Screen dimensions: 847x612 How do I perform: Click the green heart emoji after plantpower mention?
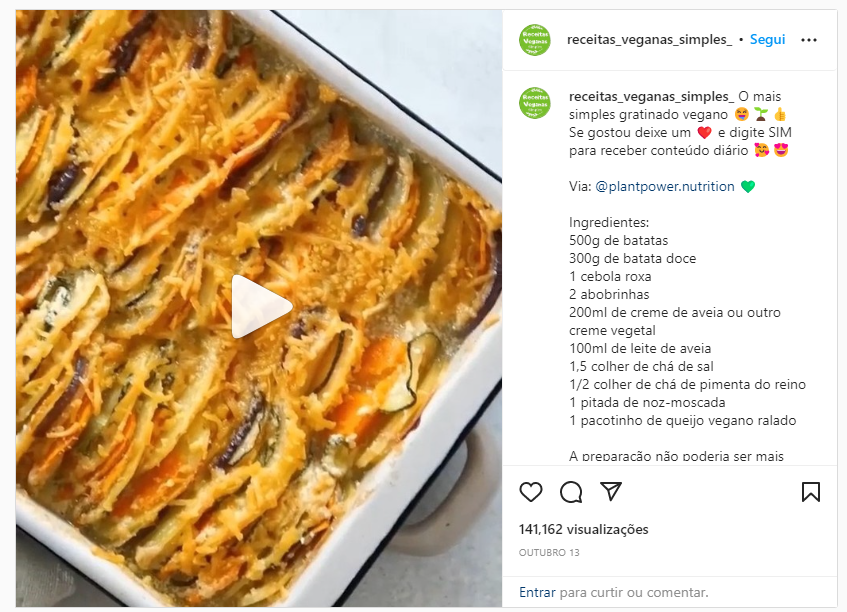coord(748,187)
